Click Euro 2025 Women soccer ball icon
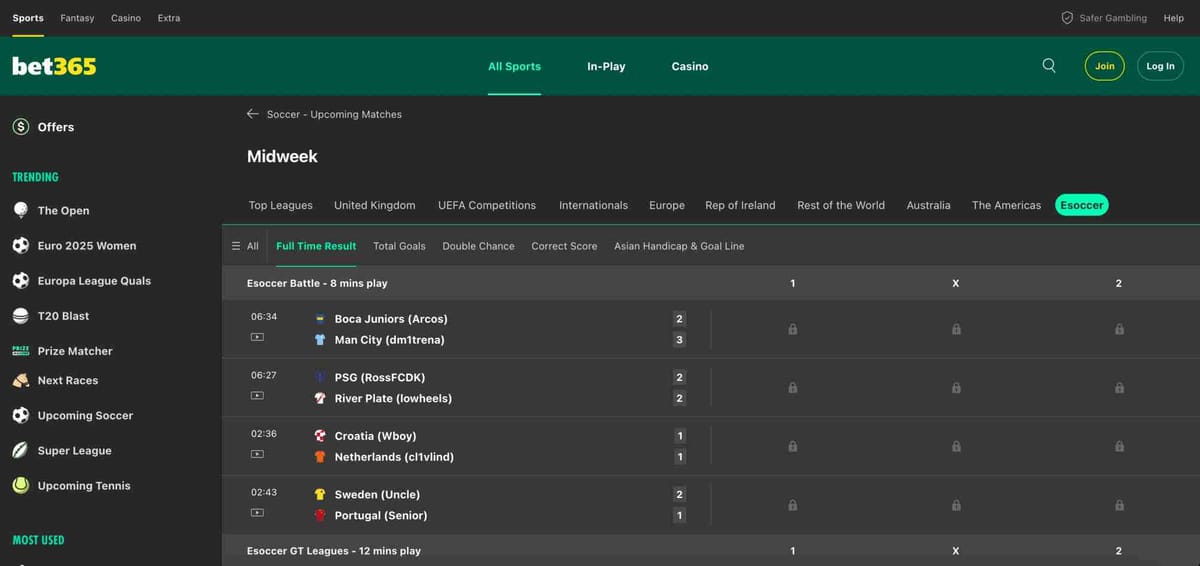 20,245
